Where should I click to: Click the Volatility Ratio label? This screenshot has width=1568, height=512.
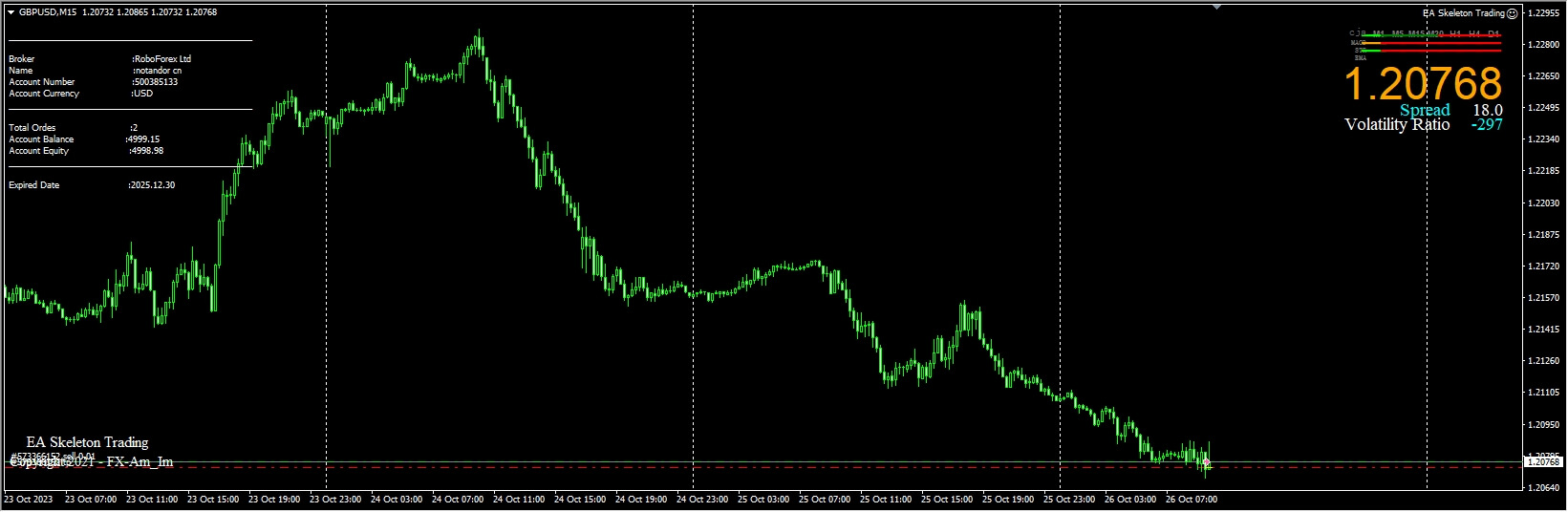coord(1397,124)
